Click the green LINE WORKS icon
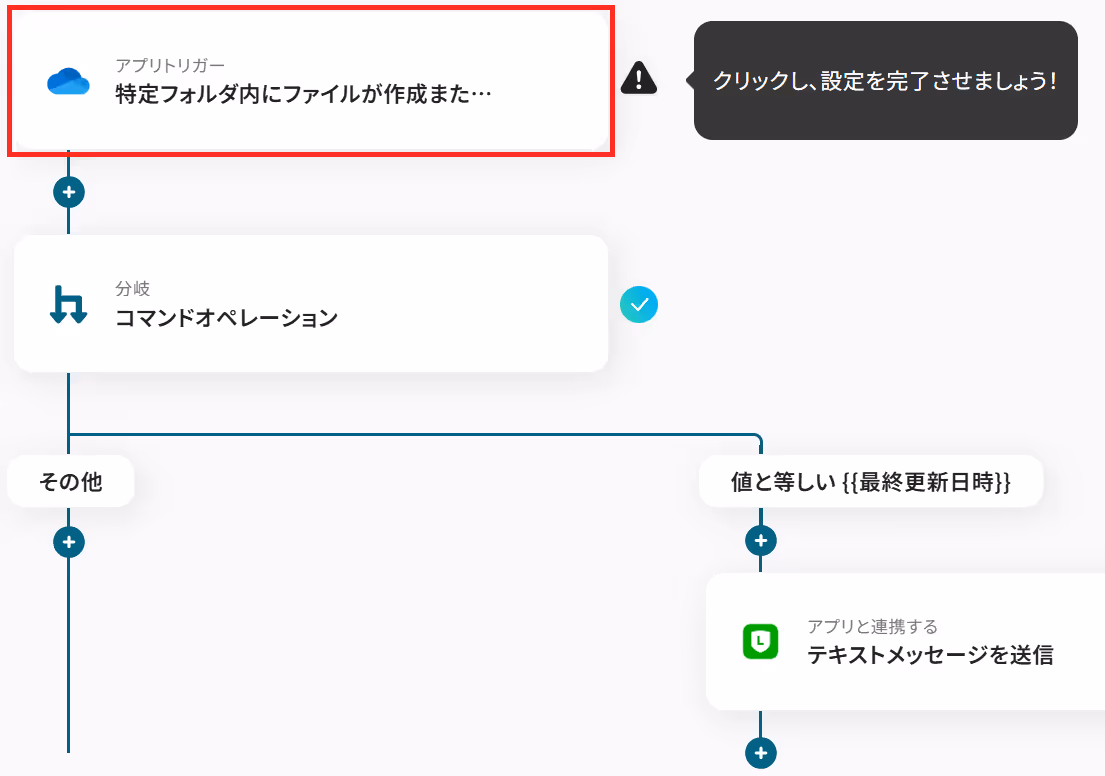1105x776 pixels. (x=760, y=641)
